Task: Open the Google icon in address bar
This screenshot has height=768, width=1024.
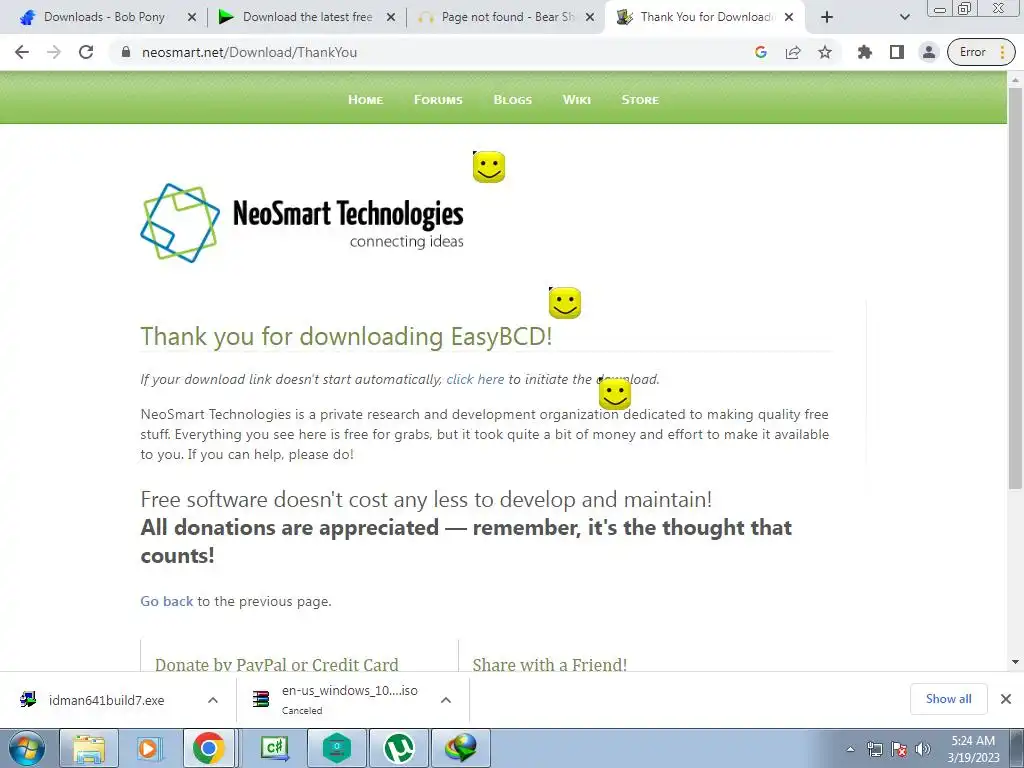Action: 761,52
